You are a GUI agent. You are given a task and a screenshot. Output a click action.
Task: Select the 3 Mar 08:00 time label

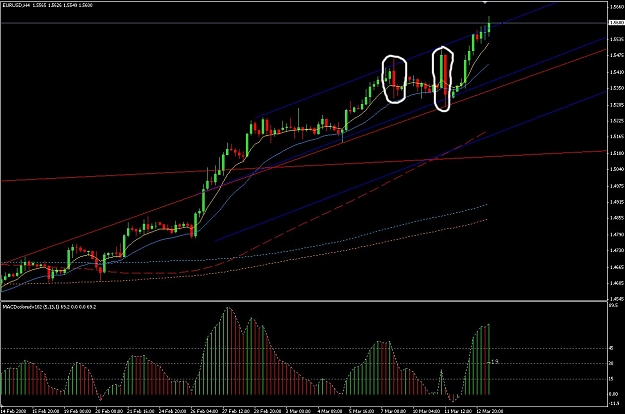pyautogui.click(x=298, y=410)
